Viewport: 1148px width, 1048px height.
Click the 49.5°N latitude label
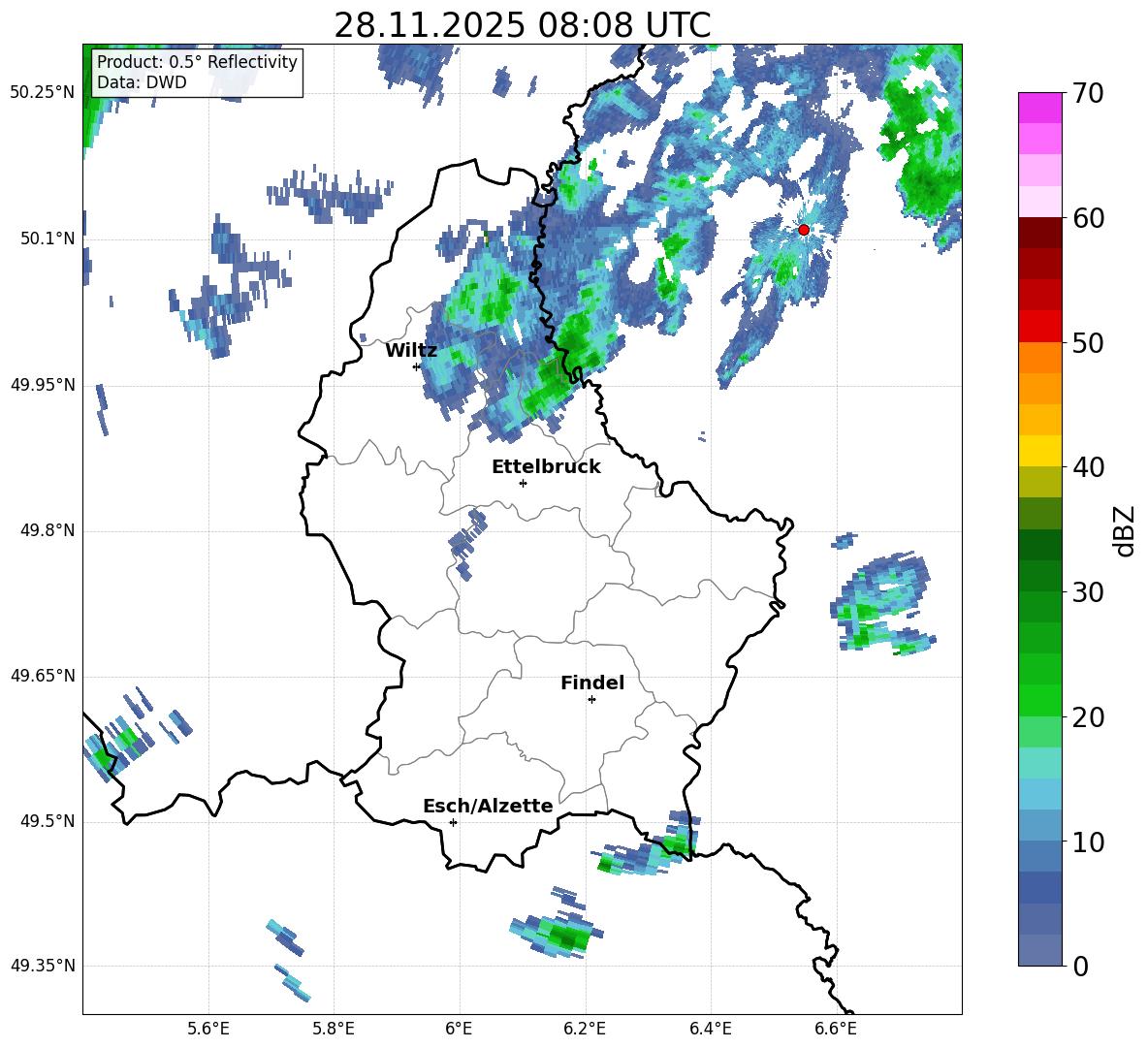click(48, 821)
